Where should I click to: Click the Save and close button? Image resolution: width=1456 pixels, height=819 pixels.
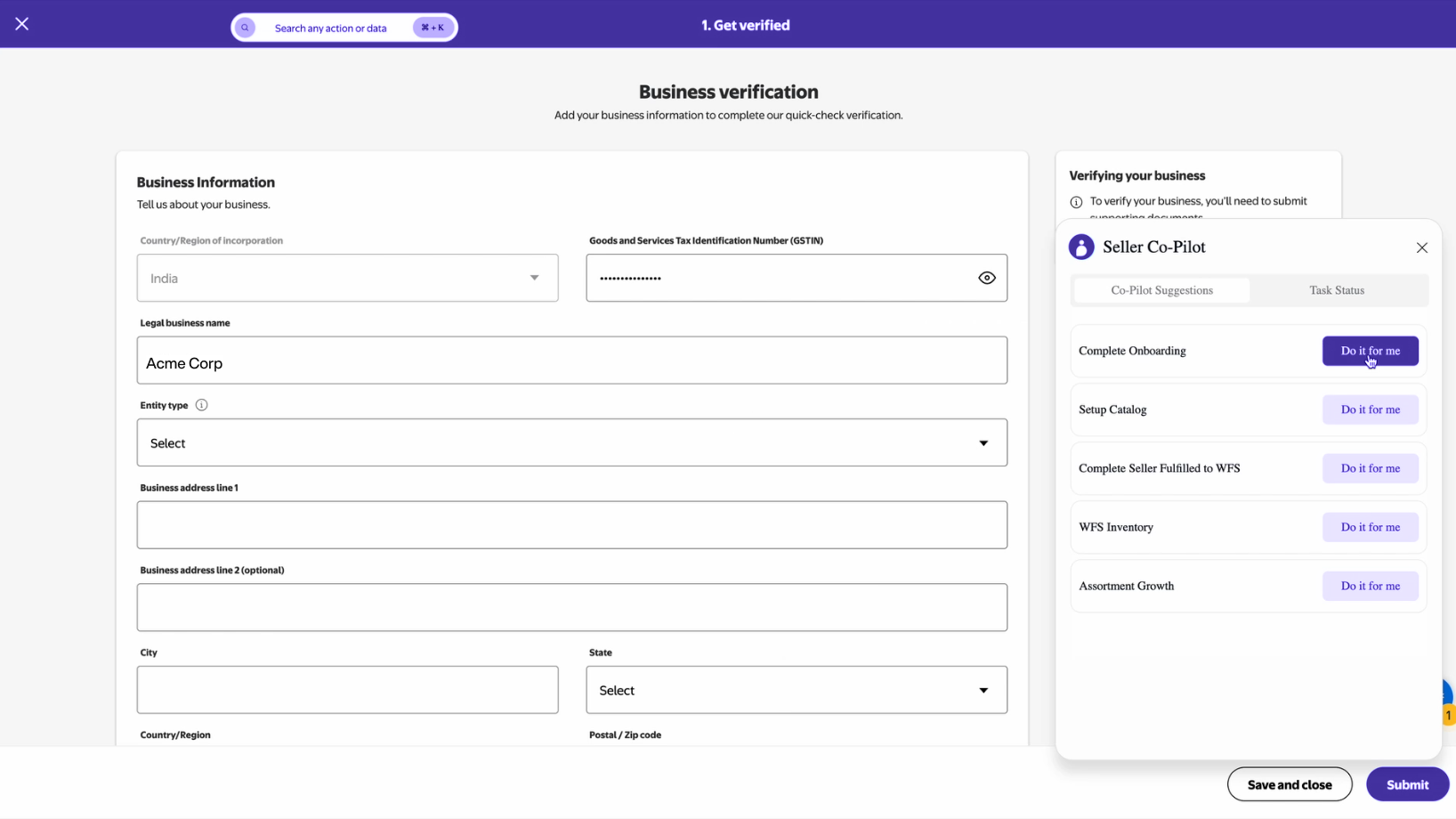[1289, 784]
